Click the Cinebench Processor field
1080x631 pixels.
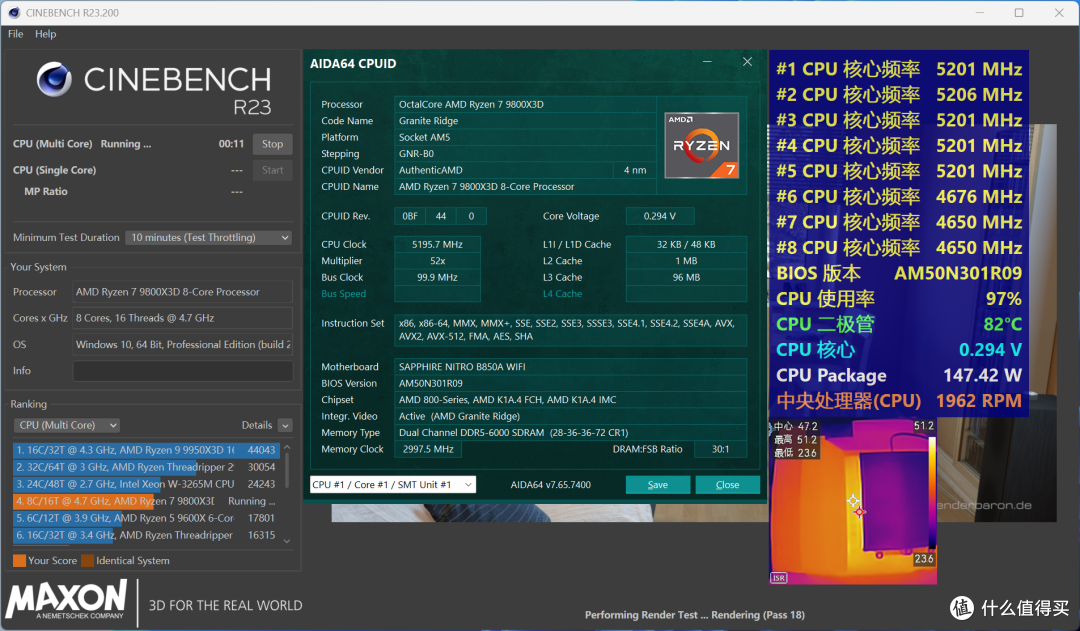(x=183, y=292)
